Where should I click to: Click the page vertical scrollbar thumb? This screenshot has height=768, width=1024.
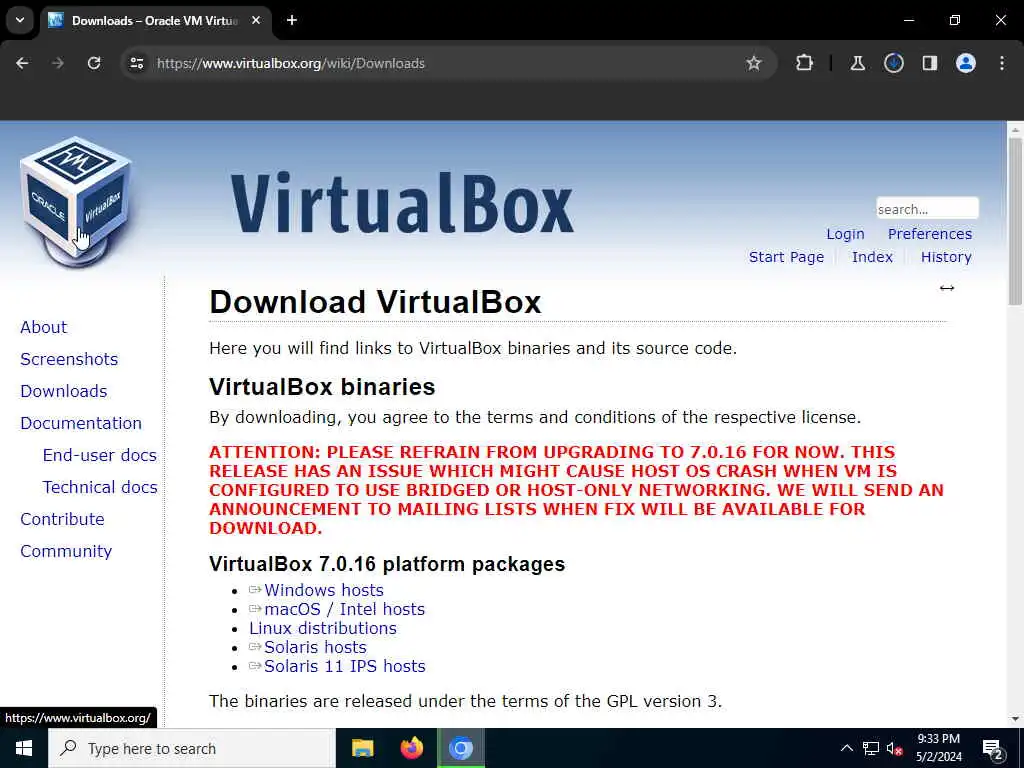(1015, 220)
